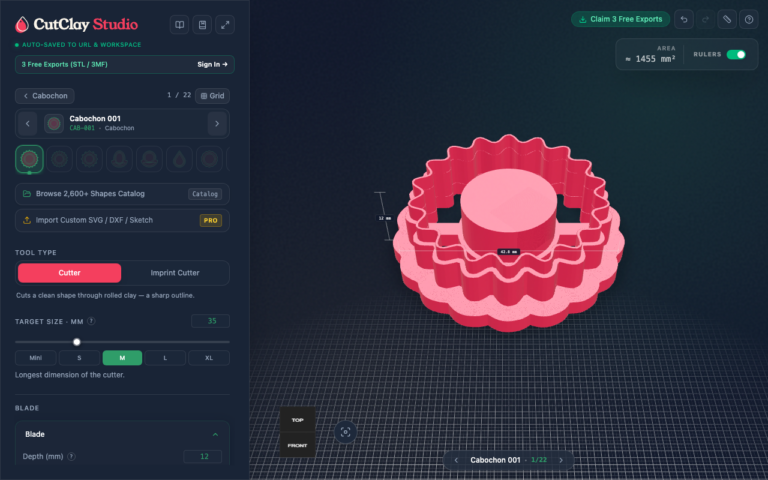768x480 pixels.
Task: Select the teardrop shape thumbnail
Action: pos(179,159)
